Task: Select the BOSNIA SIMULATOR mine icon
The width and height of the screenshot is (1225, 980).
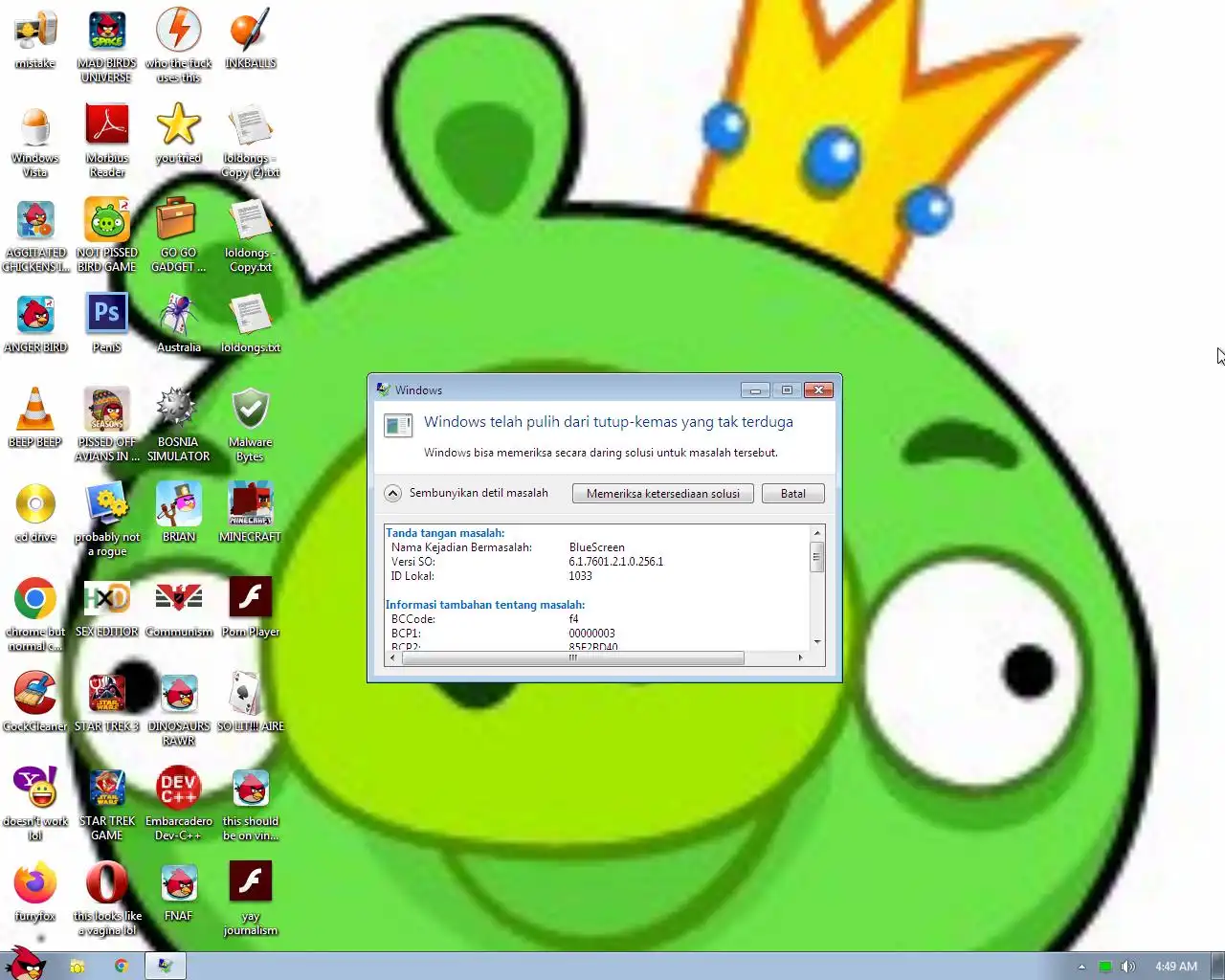Action: (179, 424)
